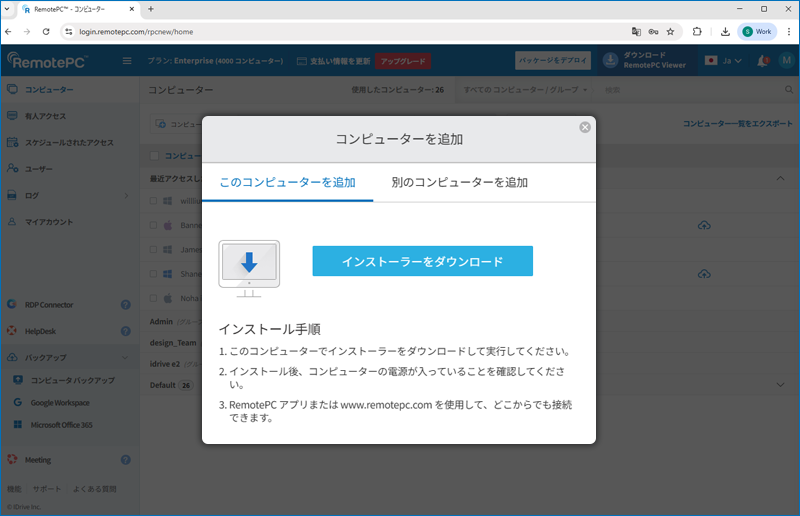
Task: Open the Ja language dropdown
Action: (x=723, y=60)
